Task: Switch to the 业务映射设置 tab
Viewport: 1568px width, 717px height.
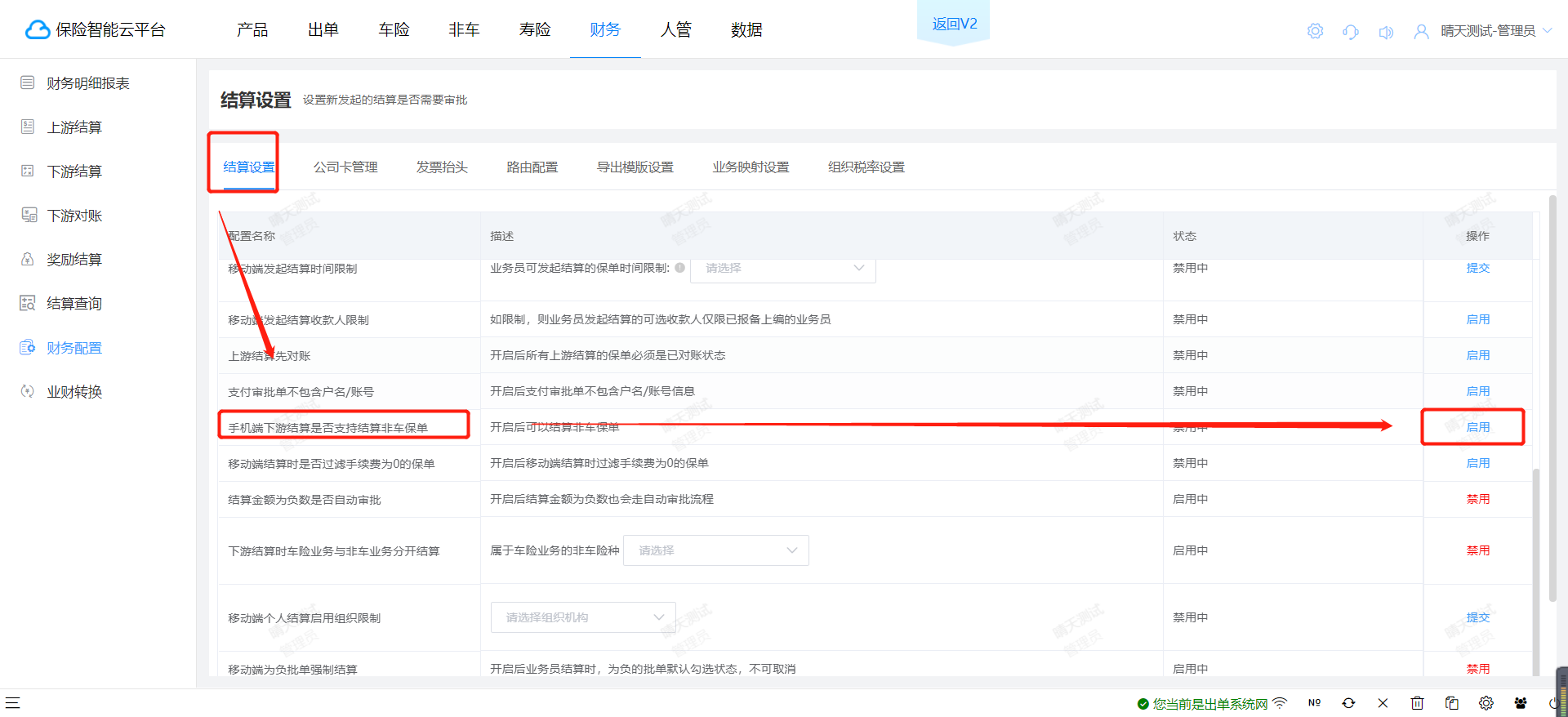Action: tap(751, 167)
